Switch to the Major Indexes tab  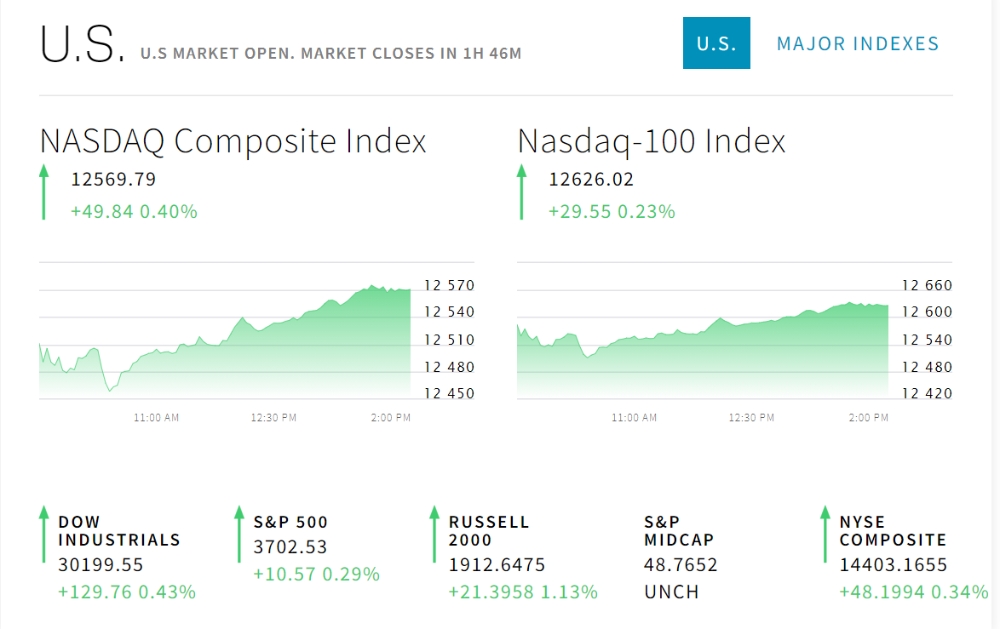pyautogui.click(x=857, y=44)
